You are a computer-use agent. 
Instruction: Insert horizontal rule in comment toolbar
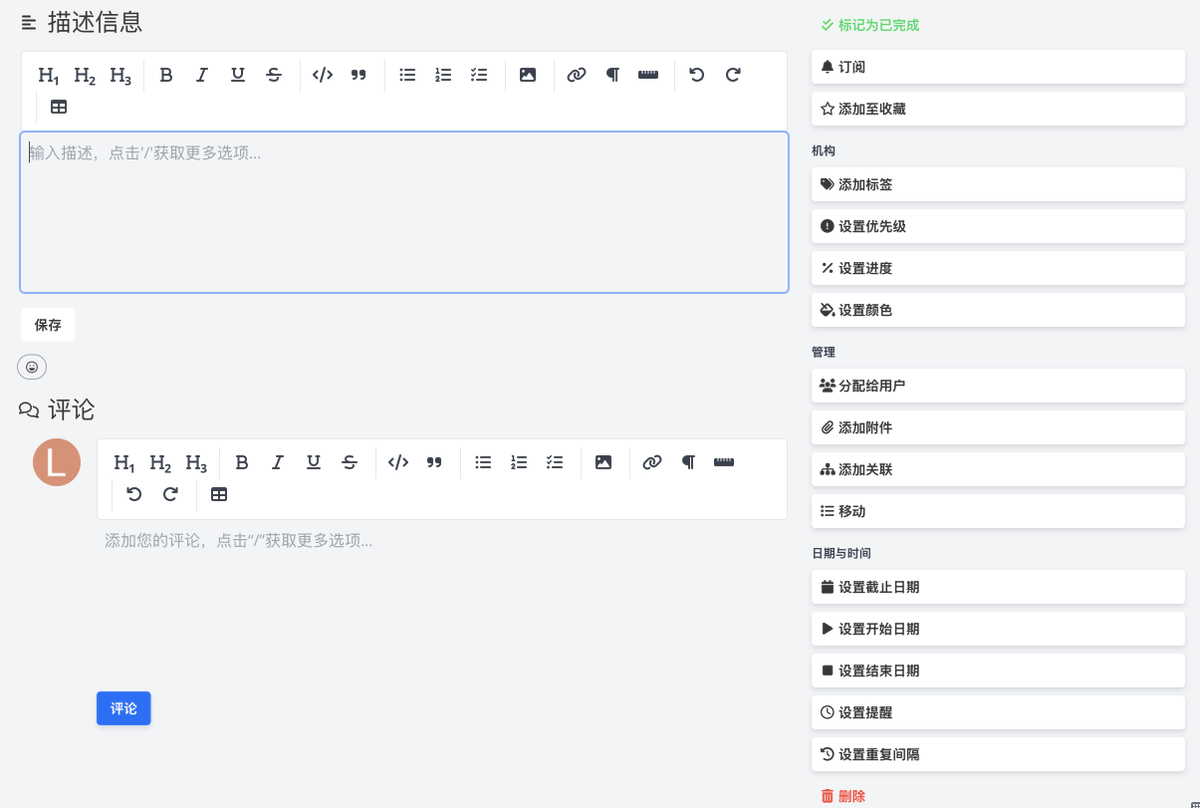click(x=724, y=463)
